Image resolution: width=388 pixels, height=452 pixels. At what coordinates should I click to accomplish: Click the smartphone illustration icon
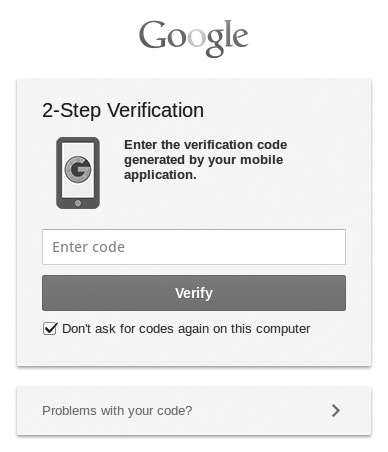(x=78, y=173)
